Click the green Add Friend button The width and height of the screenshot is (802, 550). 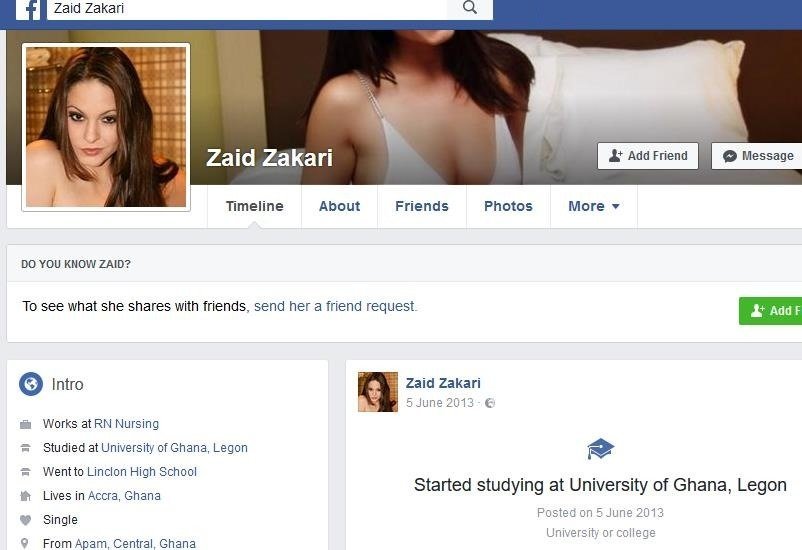[770, 311]
